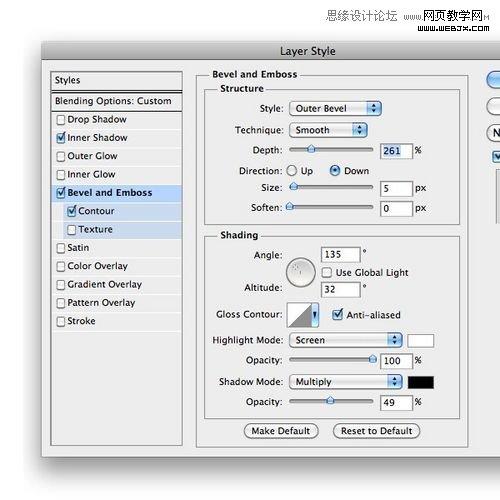
Task: Uncheck Bevel and Emboss checkbox
Action: tap(61, 193)
